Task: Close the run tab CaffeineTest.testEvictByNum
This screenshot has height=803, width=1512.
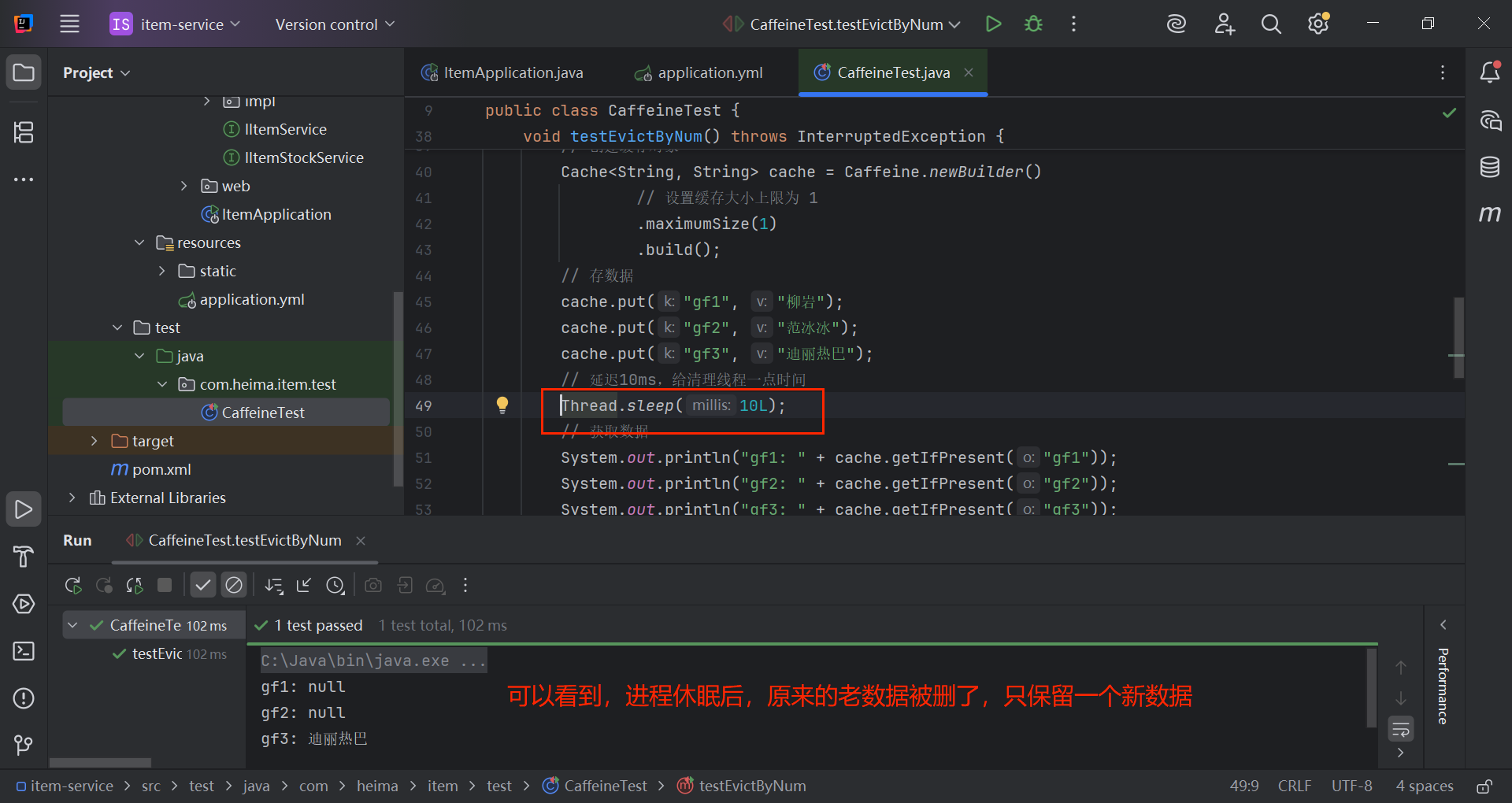Action: (361, 540)
